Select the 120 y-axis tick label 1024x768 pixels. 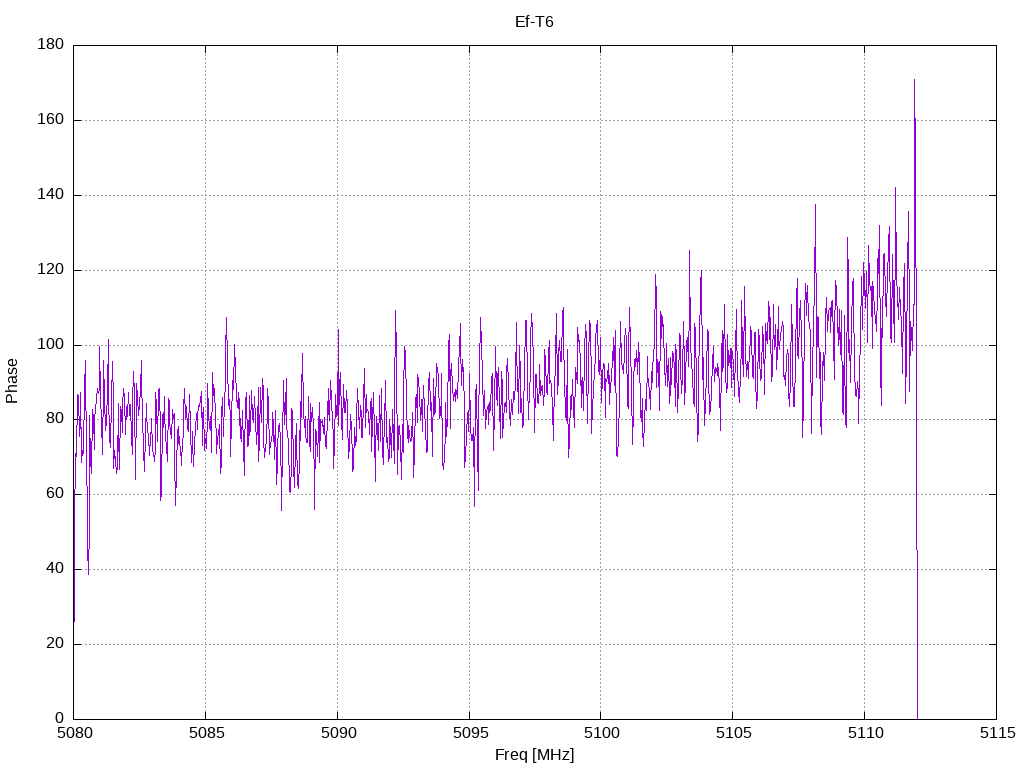tap(51, 270)
